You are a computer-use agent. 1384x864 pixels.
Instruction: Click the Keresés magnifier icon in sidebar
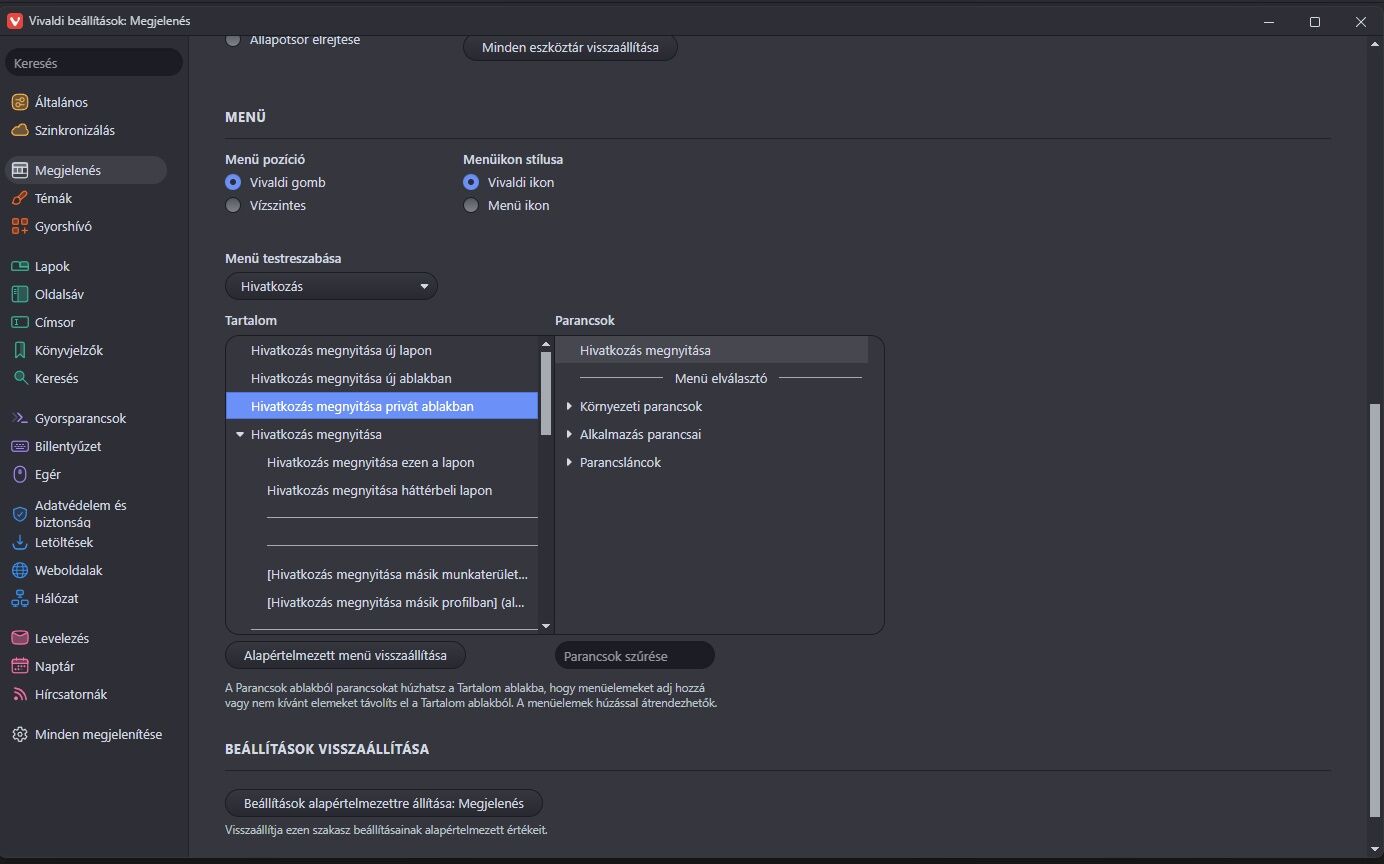coord(19,378)
